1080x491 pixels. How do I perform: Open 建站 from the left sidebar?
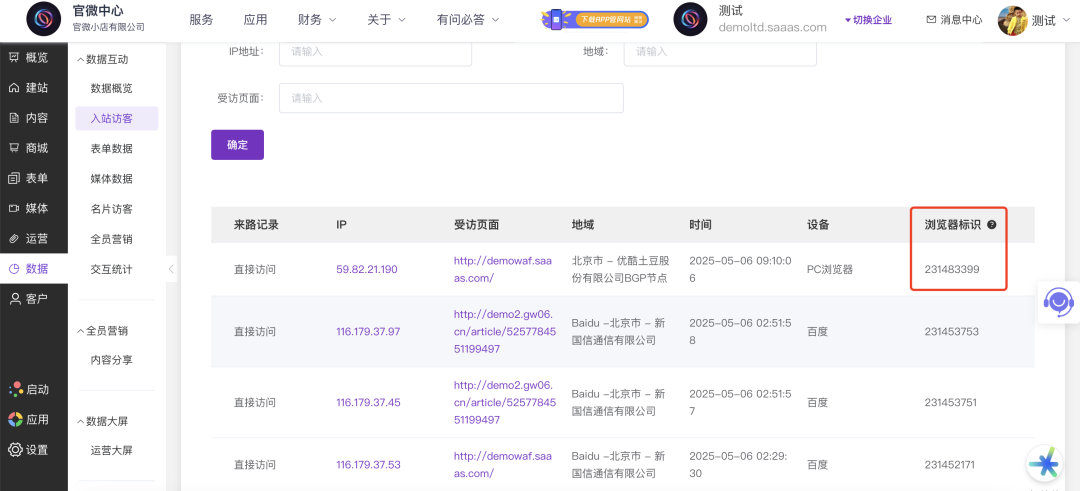click(x=15, y=88)
